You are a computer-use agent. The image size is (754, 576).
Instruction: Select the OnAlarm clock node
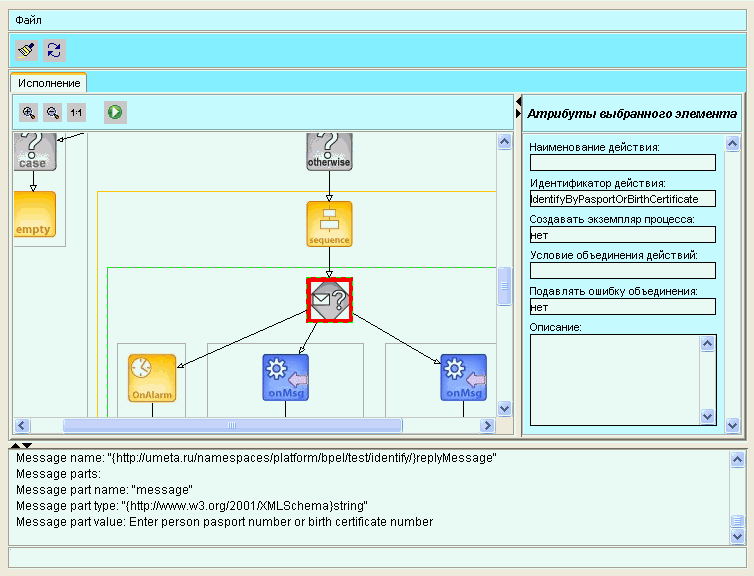152,377
